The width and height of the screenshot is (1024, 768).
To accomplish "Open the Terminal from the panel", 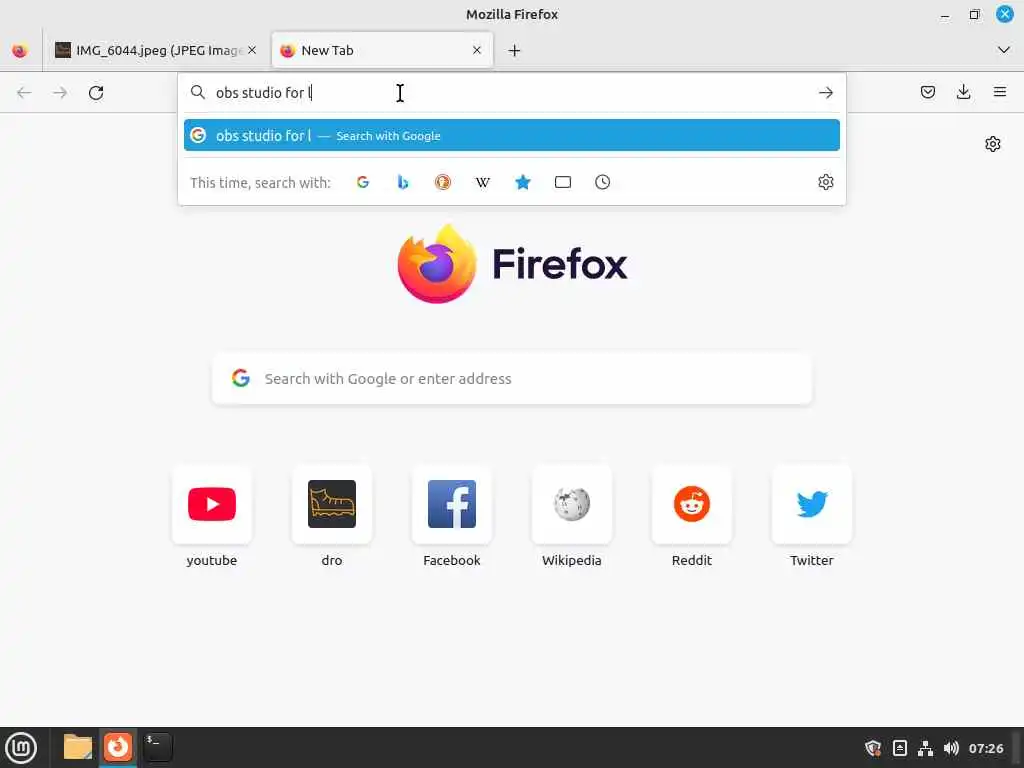I will tap(157, 748).
